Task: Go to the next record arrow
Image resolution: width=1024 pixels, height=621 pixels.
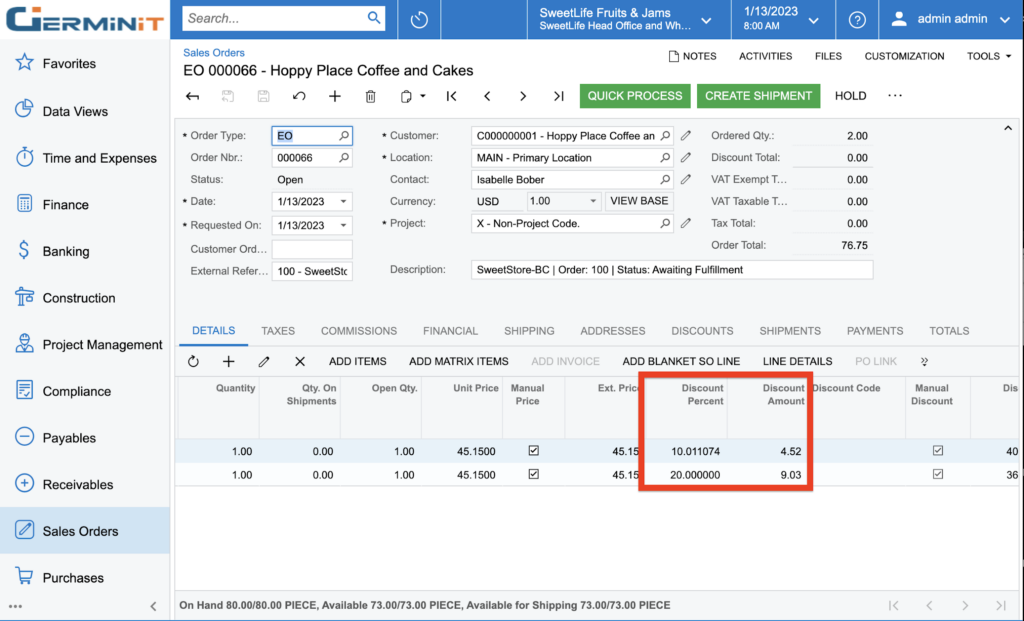Action: (523, 96)
